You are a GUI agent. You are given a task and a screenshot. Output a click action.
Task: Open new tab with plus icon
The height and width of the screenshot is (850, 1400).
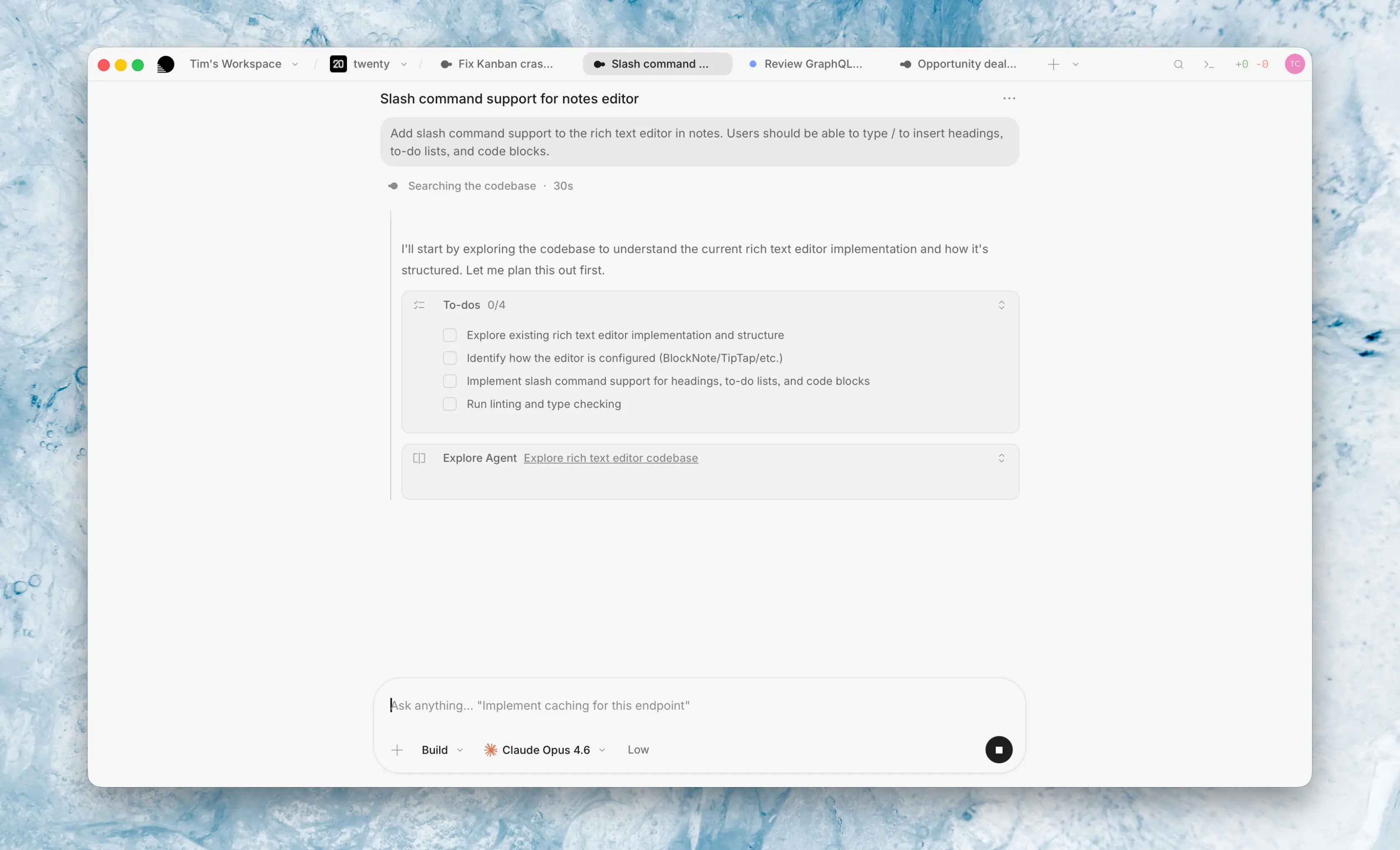(x=1053, y=64)
